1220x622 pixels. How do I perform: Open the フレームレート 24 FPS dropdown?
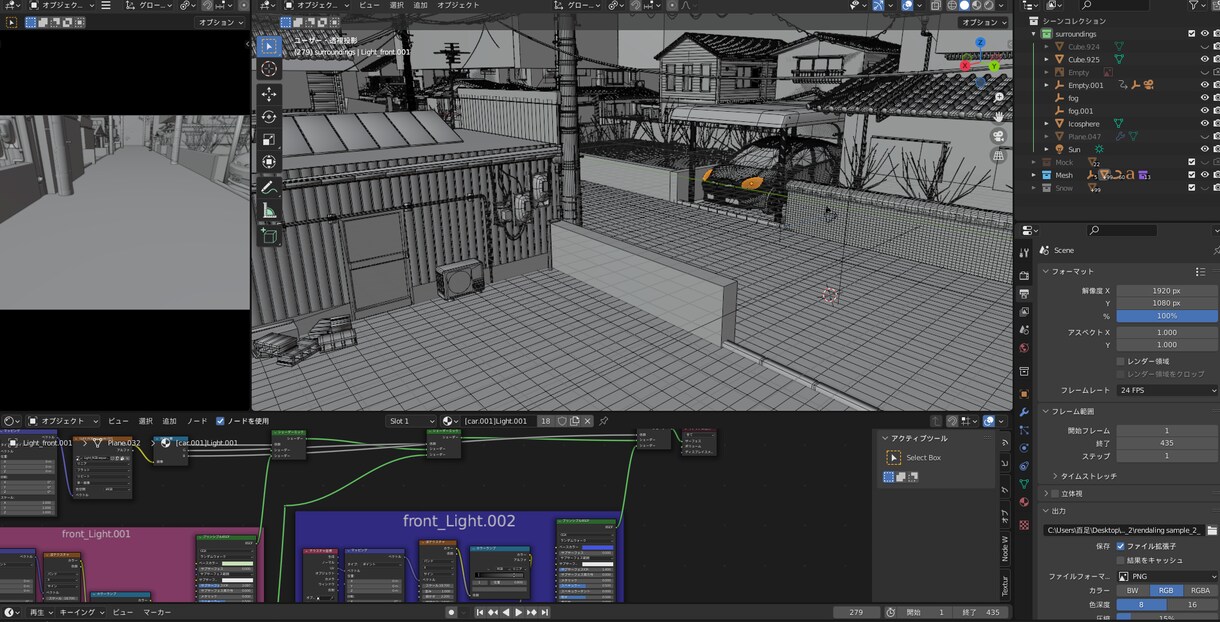[1167, 390]
